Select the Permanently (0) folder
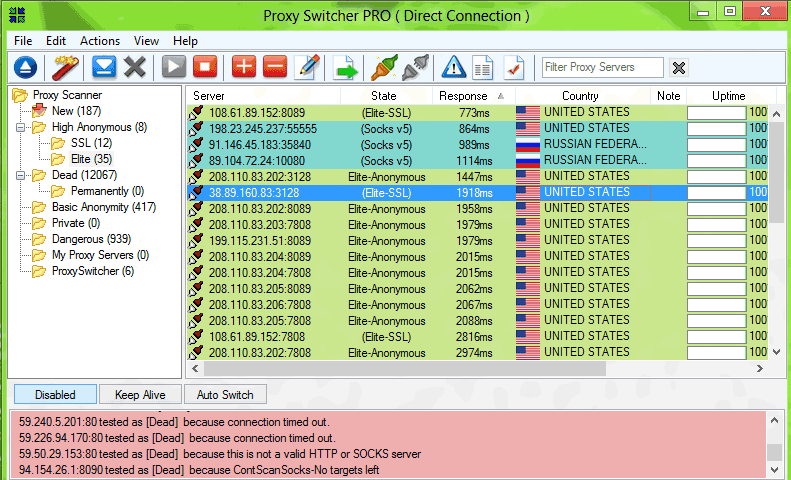This screenshot has width=791, height=480. click(x=107, y=191)
